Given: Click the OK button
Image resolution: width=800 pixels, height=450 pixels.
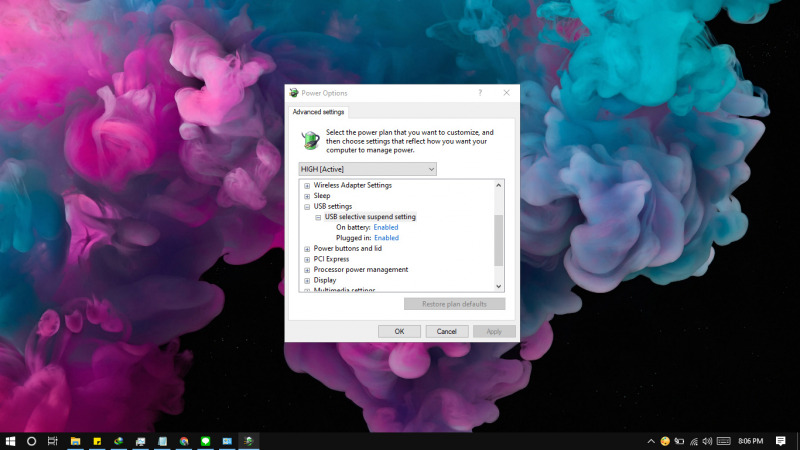Looking at the screenshot, I should 399,332.
